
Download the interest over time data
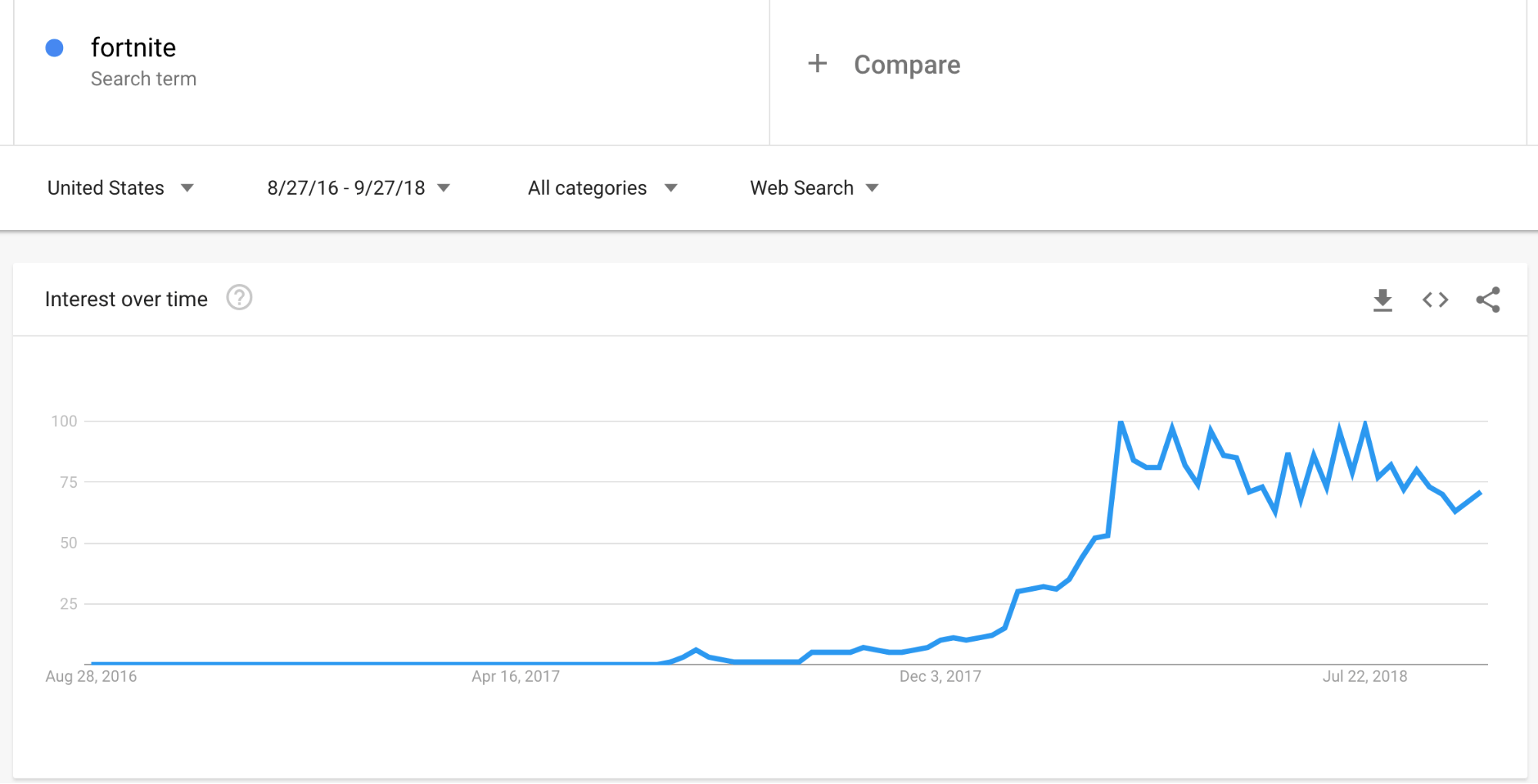1383,299
